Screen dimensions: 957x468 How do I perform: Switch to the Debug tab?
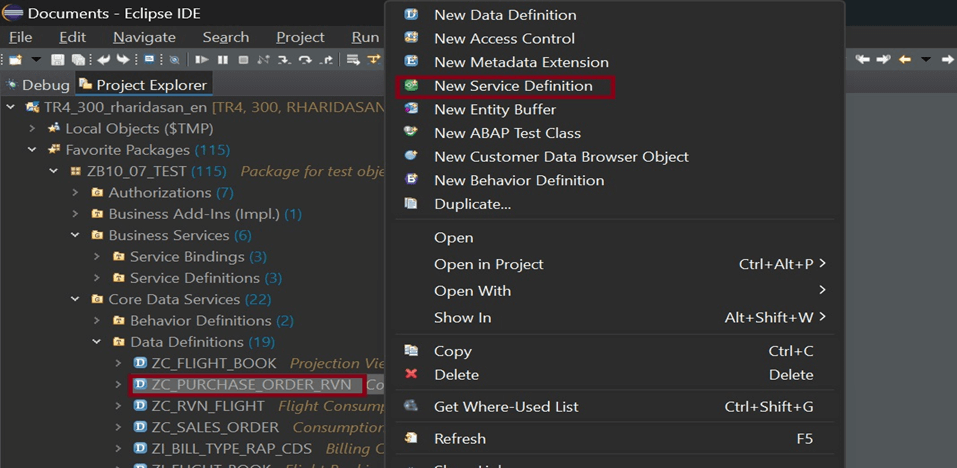tap(38, 85)
